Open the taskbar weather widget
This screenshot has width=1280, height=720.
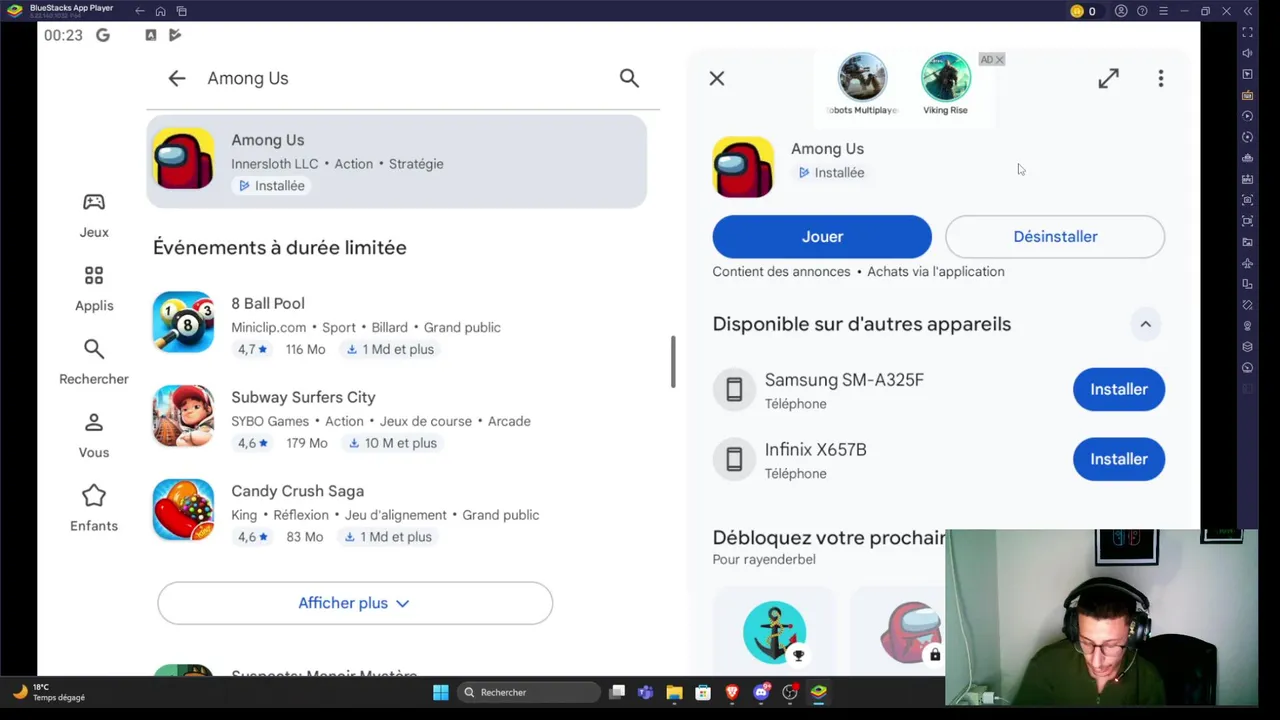coord(48,692)
